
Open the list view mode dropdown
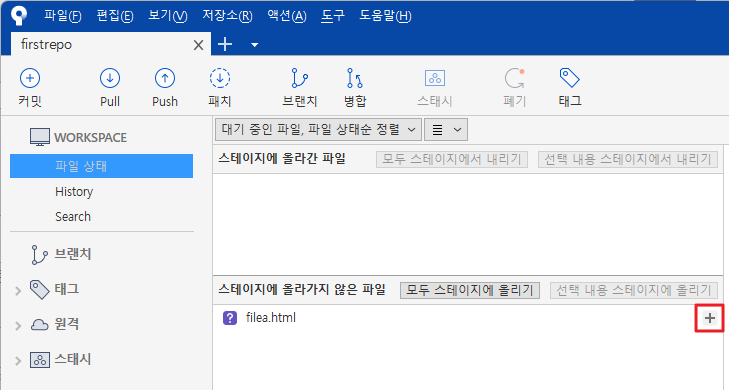[x=446, y=130]
